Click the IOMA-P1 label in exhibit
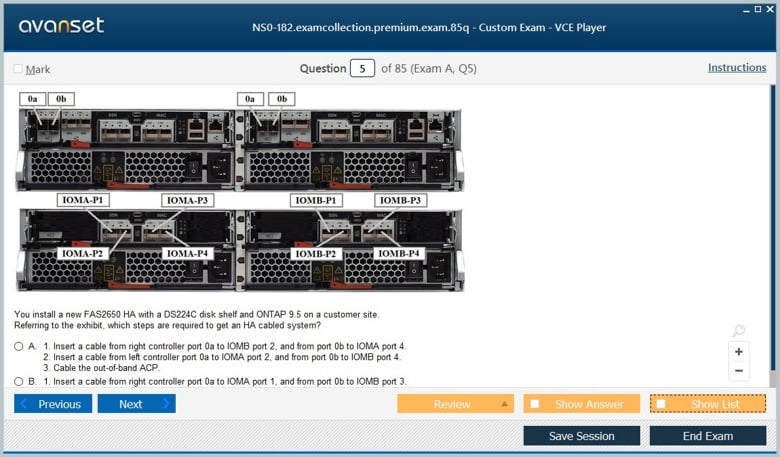The width and height of the screenshot is (780, 457). [83, 200]
